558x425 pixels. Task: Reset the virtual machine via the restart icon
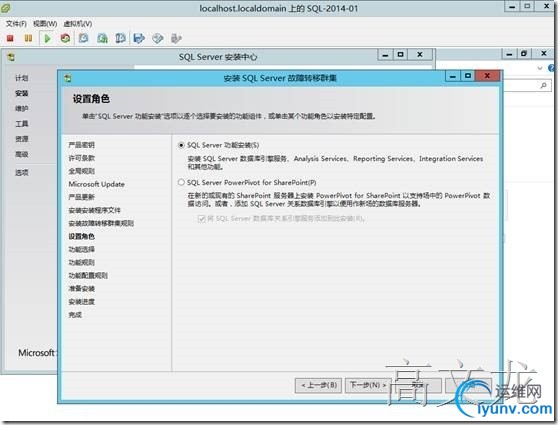pos(65,38)
